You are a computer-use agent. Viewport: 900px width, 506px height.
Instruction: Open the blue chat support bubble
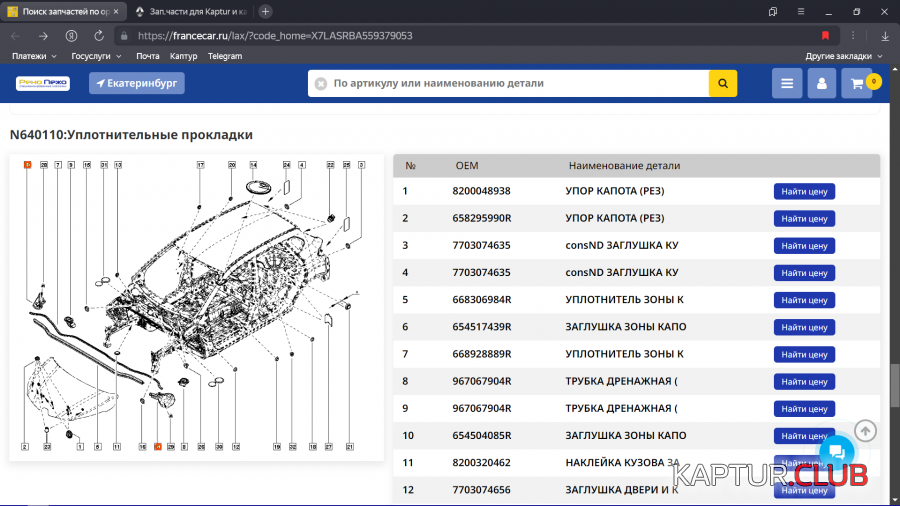(x=836, y=452)
